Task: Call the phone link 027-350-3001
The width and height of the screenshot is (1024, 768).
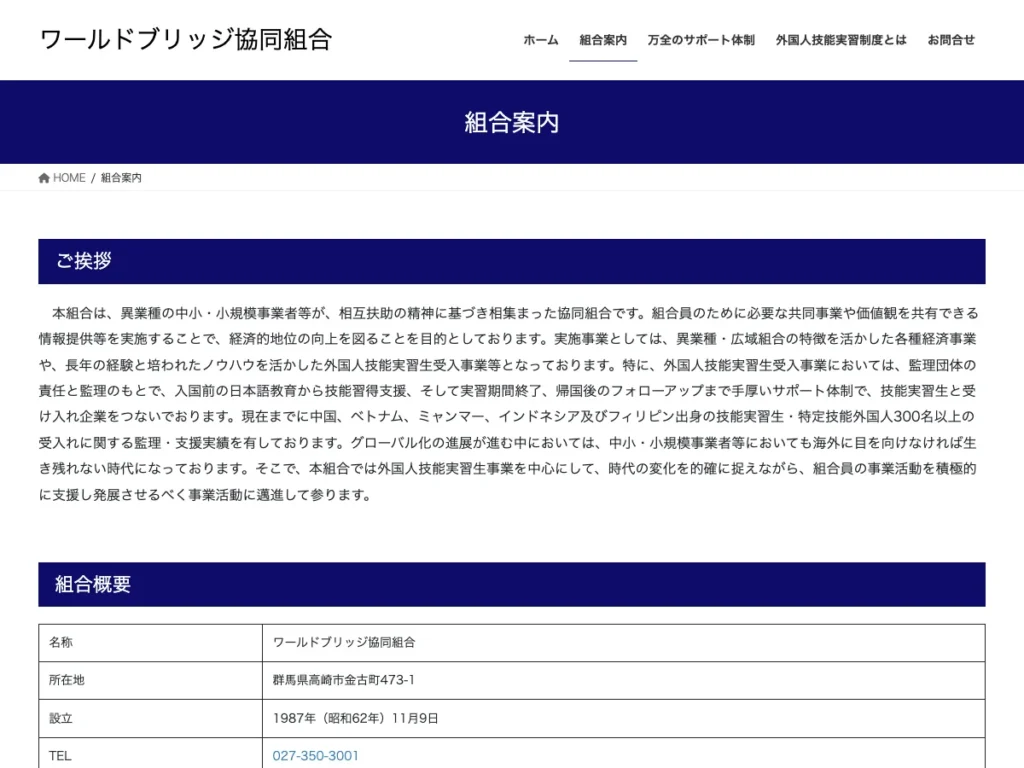Action: [315, 756]
